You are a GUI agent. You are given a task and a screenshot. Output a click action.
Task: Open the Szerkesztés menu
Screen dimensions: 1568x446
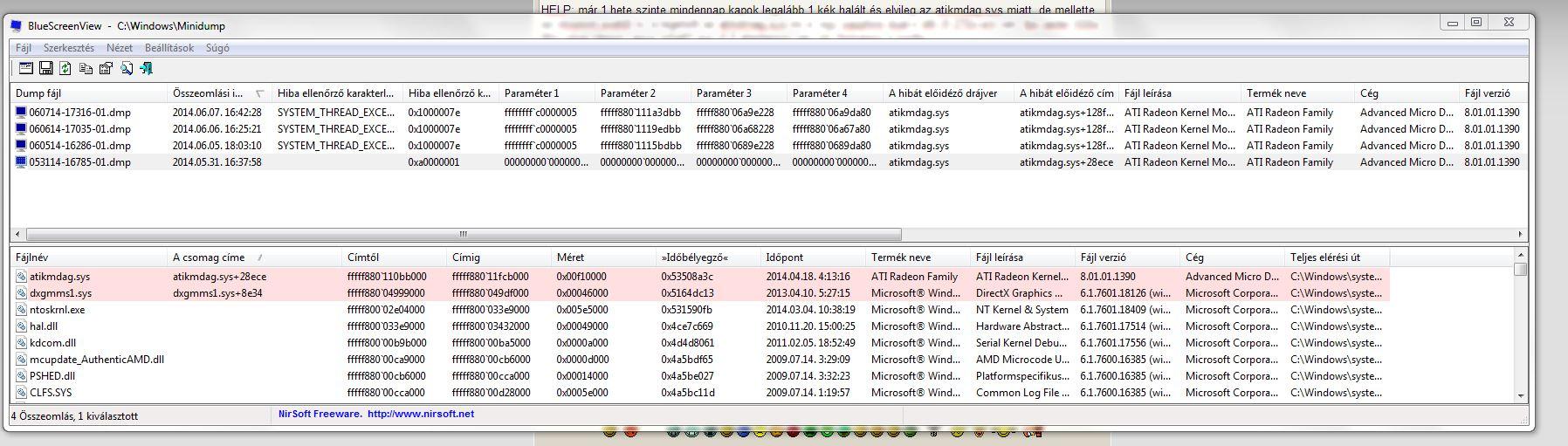point(69,48)
